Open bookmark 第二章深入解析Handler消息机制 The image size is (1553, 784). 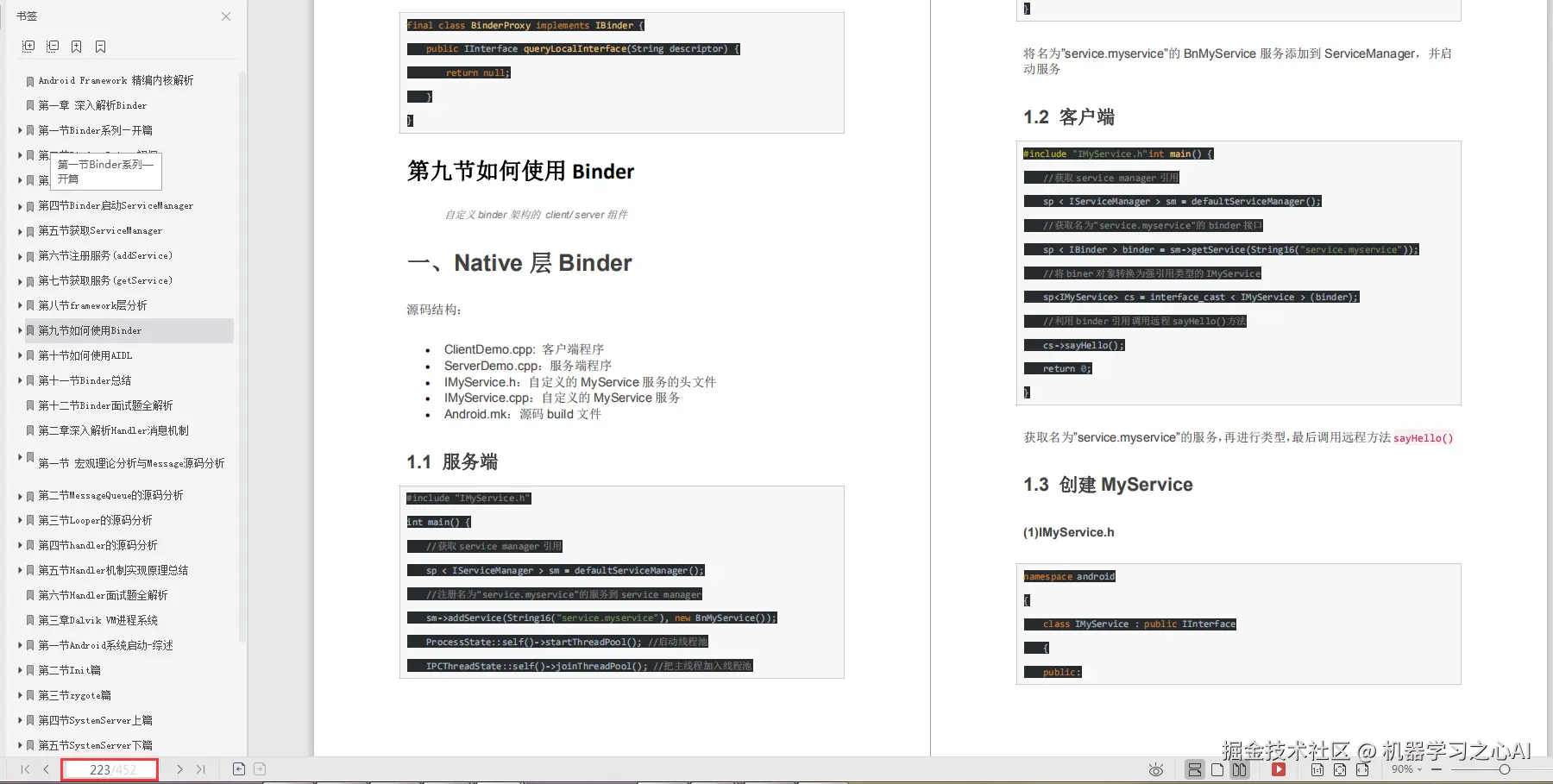pyautogui.click(x=113, y=430)
